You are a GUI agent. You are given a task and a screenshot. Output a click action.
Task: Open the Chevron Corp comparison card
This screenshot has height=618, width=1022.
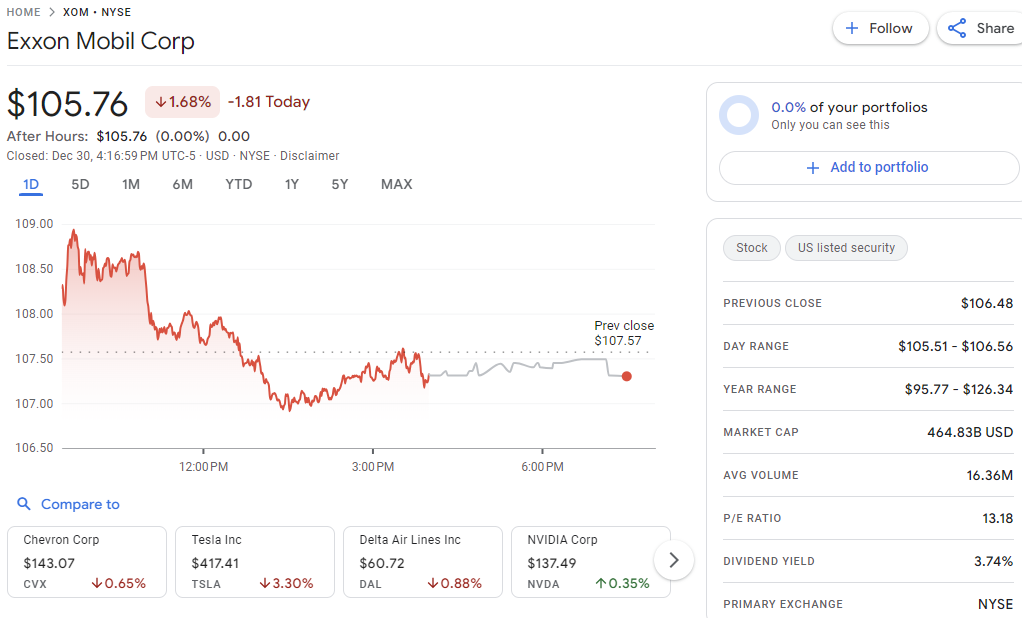87,562
